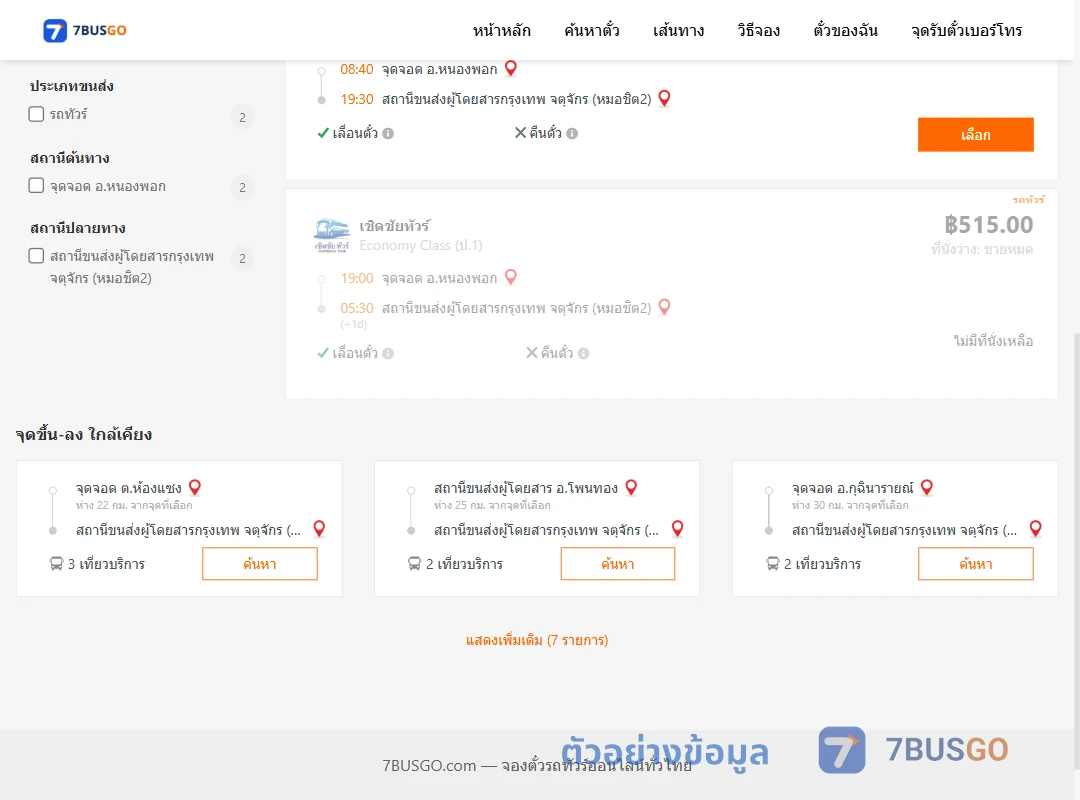Open map pin for 08:40 จุดจอด อ.หนองพอก

pos(510,68)
